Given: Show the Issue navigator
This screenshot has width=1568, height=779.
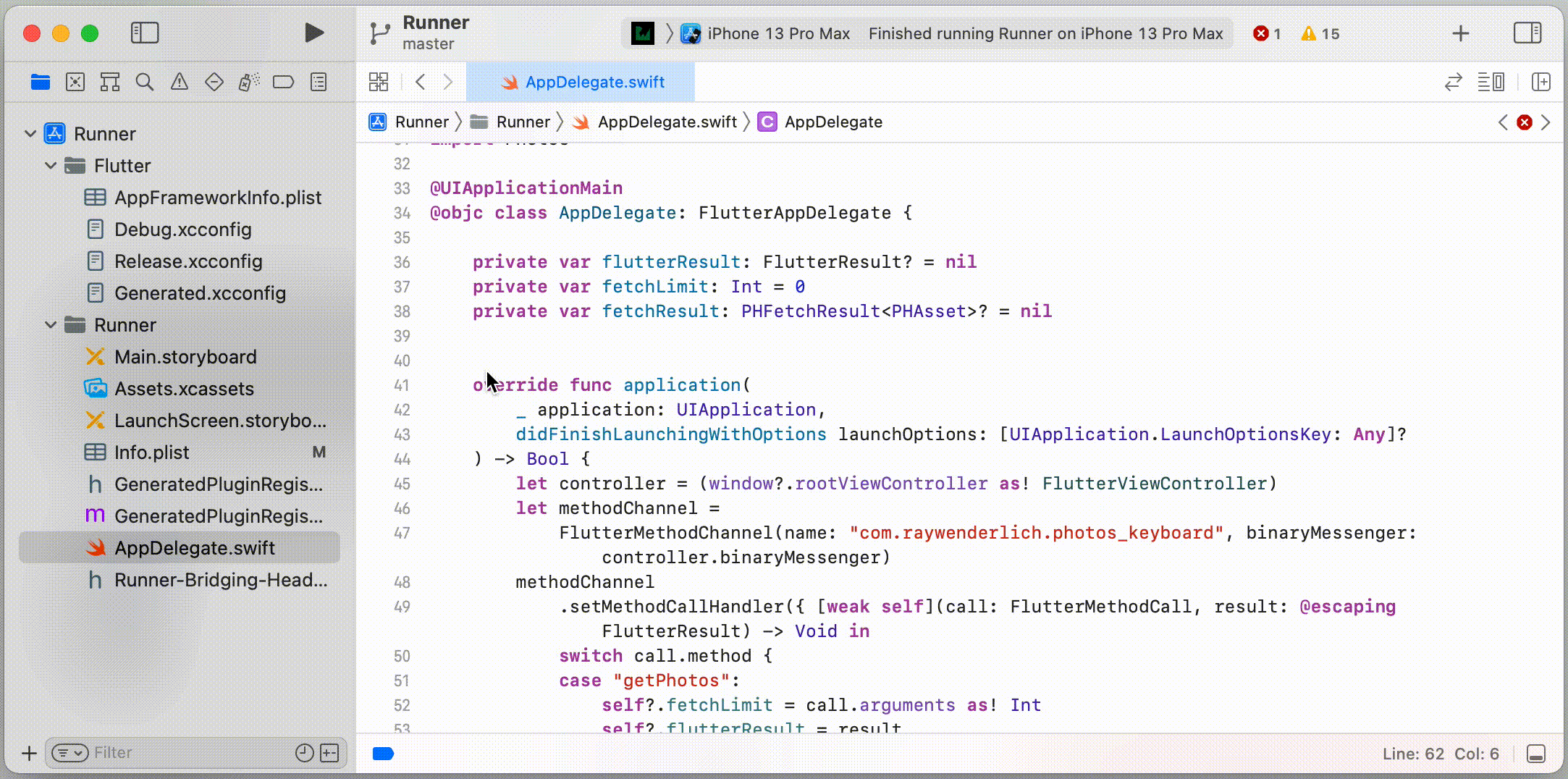Looking at the screenshot, I should (x=180, y=81).
